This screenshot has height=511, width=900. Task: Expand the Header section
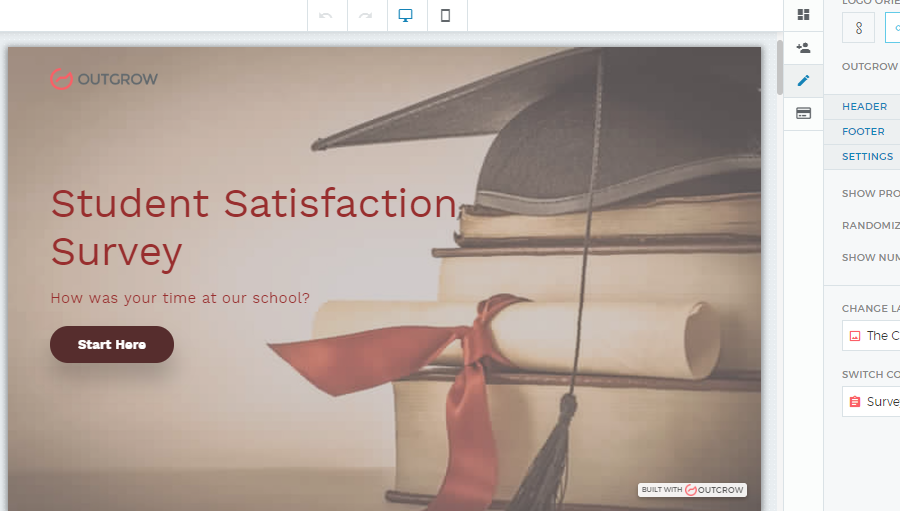click(864, 107)
